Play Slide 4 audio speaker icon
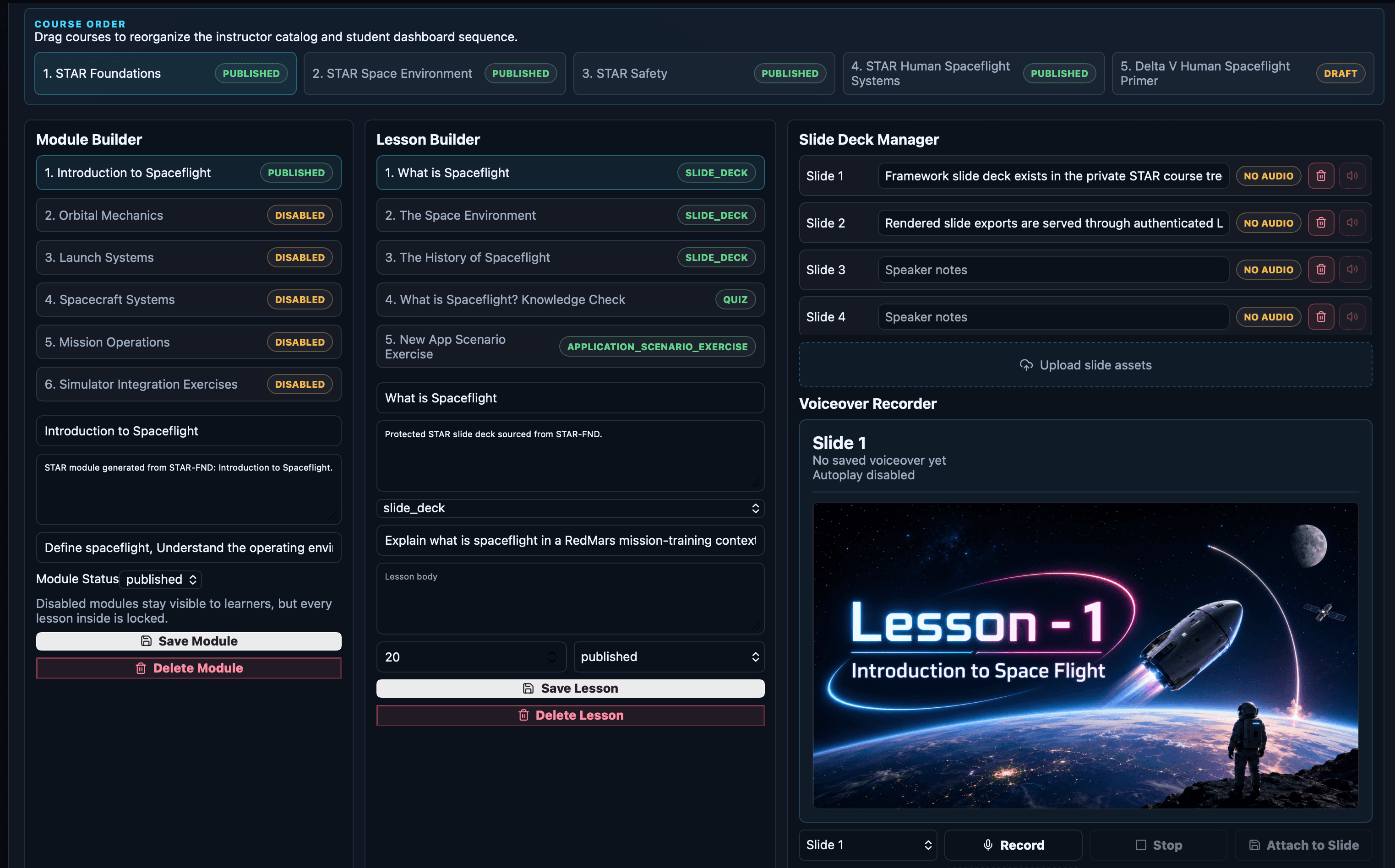The width and height of the screenshot is (1395, 868). [1352, 316]
